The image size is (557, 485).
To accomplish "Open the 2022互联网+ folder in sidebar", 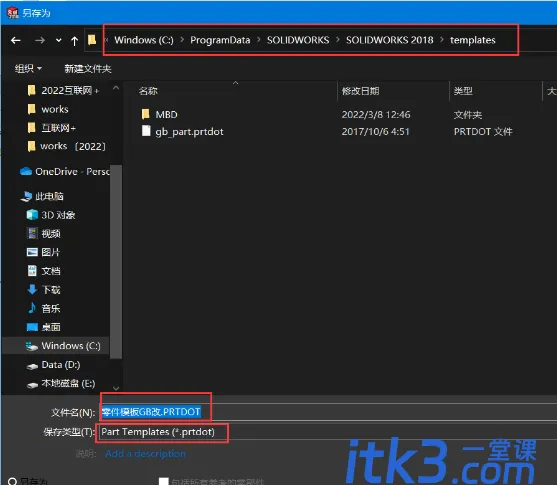I will click(63, 91).
